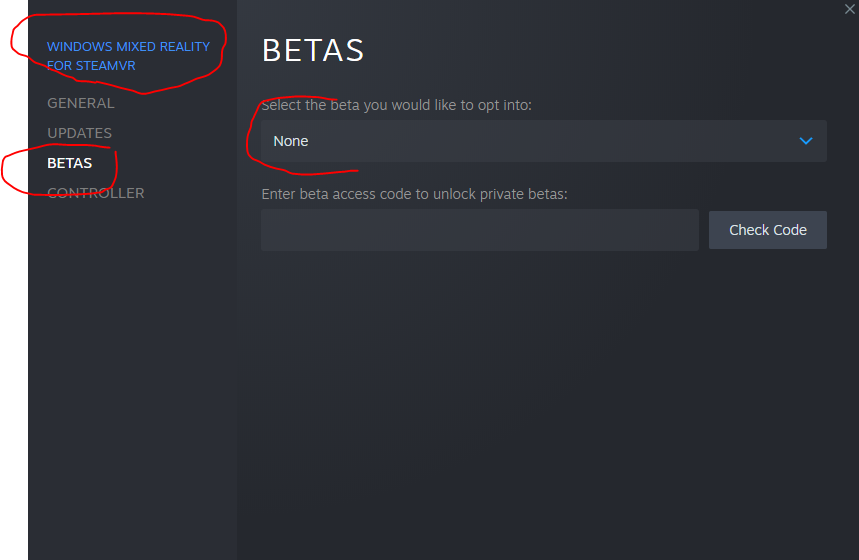Close the properties window with the X
Image resolution: width=859 pixels, height=560 pixels.
coord(849,9)
